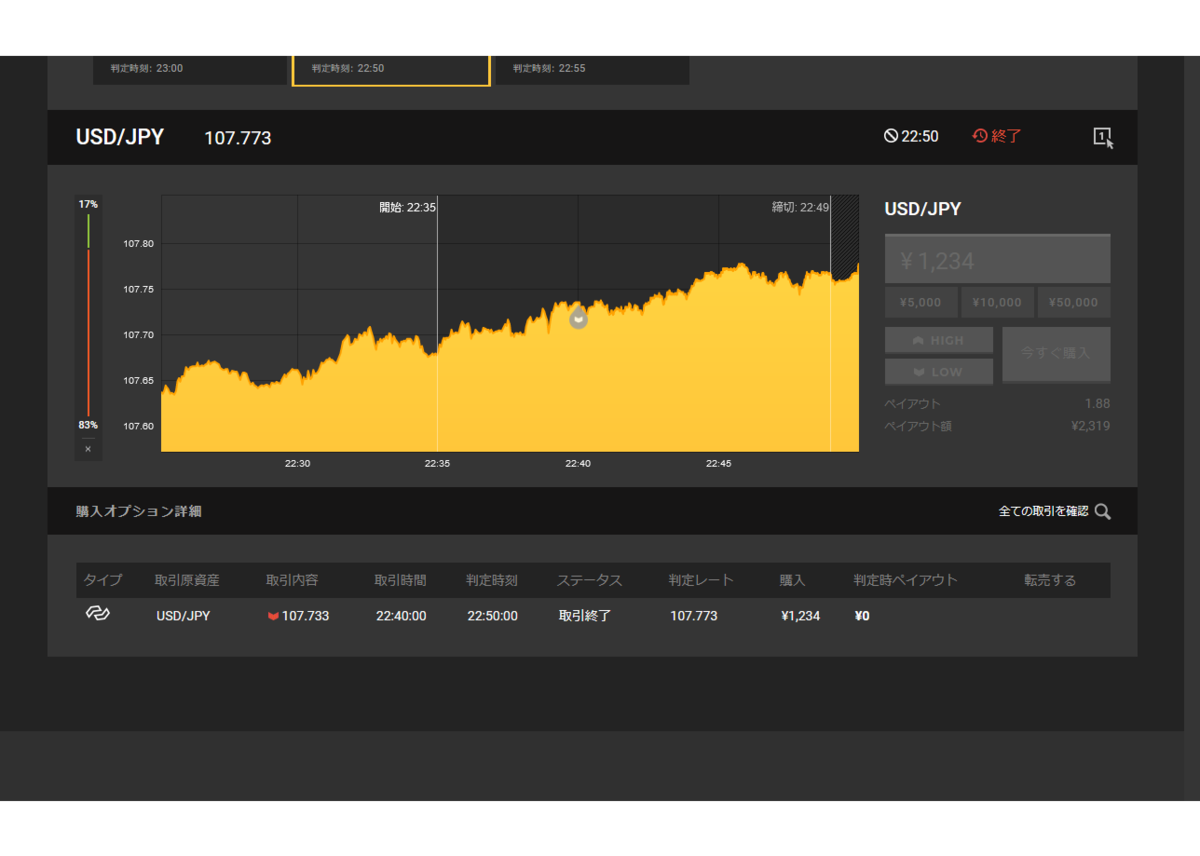The image size is (1200, 856).
Task: Click the 判定レート value 107.773 in the table
Action: (694, 616)
